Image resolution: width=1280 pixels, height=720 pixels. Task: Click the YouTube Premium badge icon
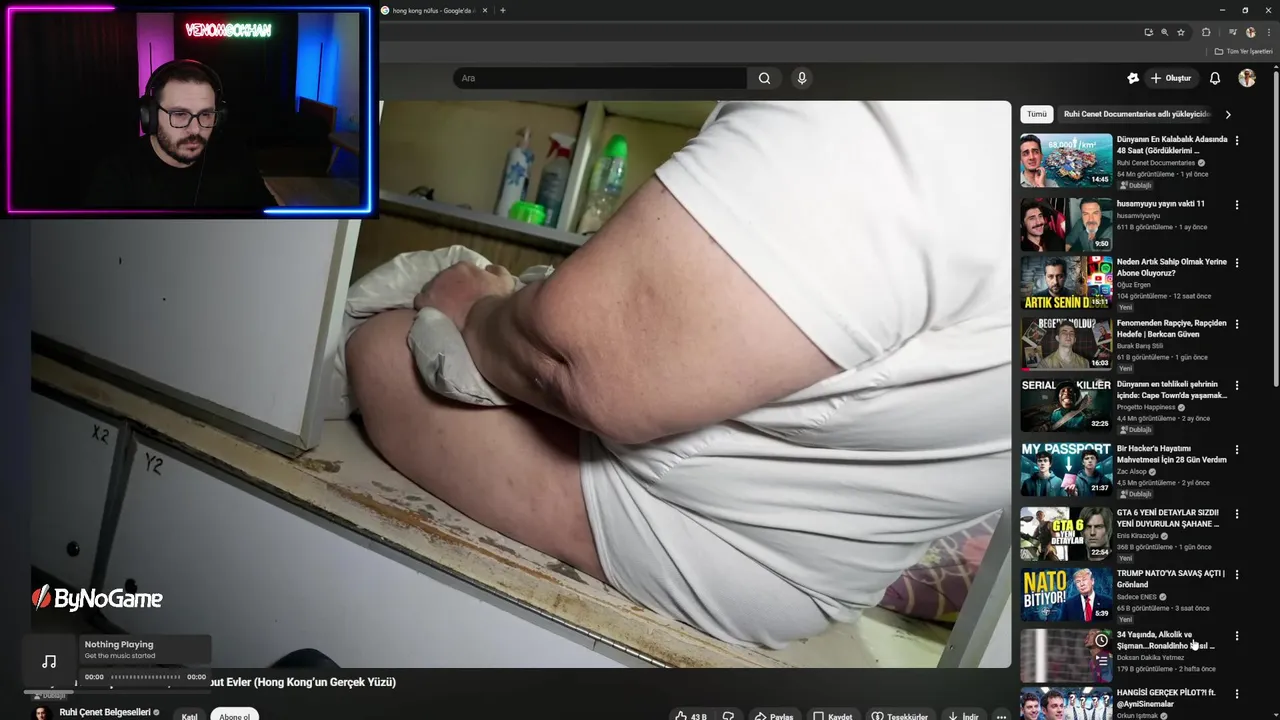1133,78
